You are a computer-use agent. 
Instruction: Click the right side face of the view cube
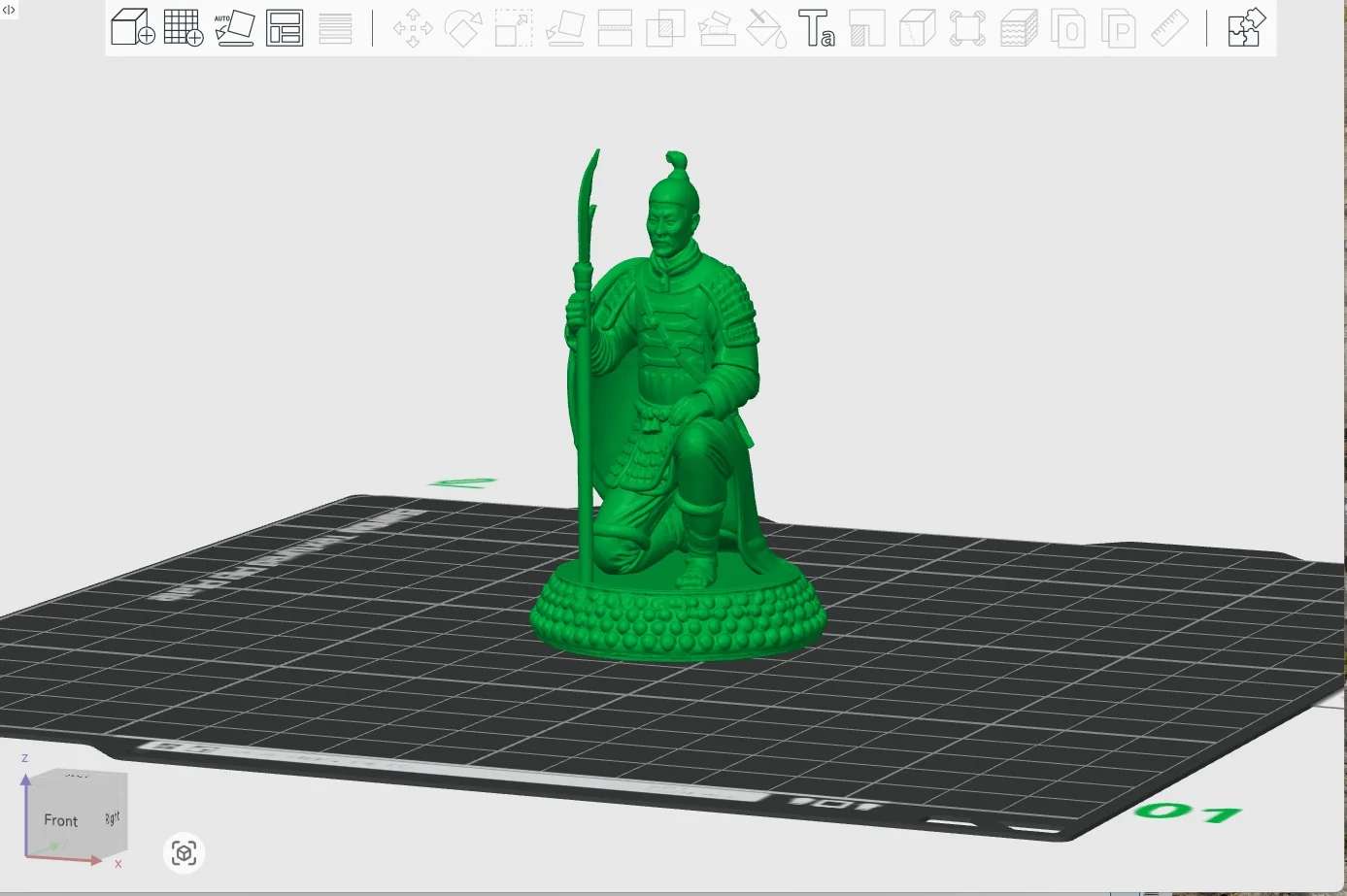click(114, 816)
